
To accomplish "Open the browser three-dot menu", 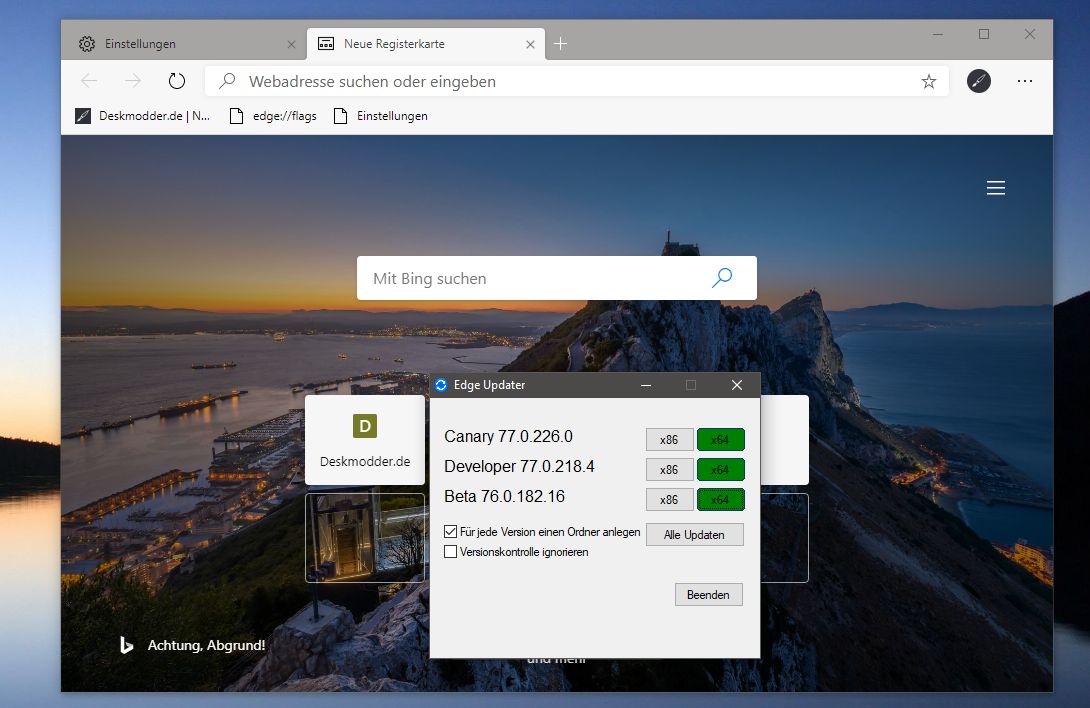I will click(1025, 81).
